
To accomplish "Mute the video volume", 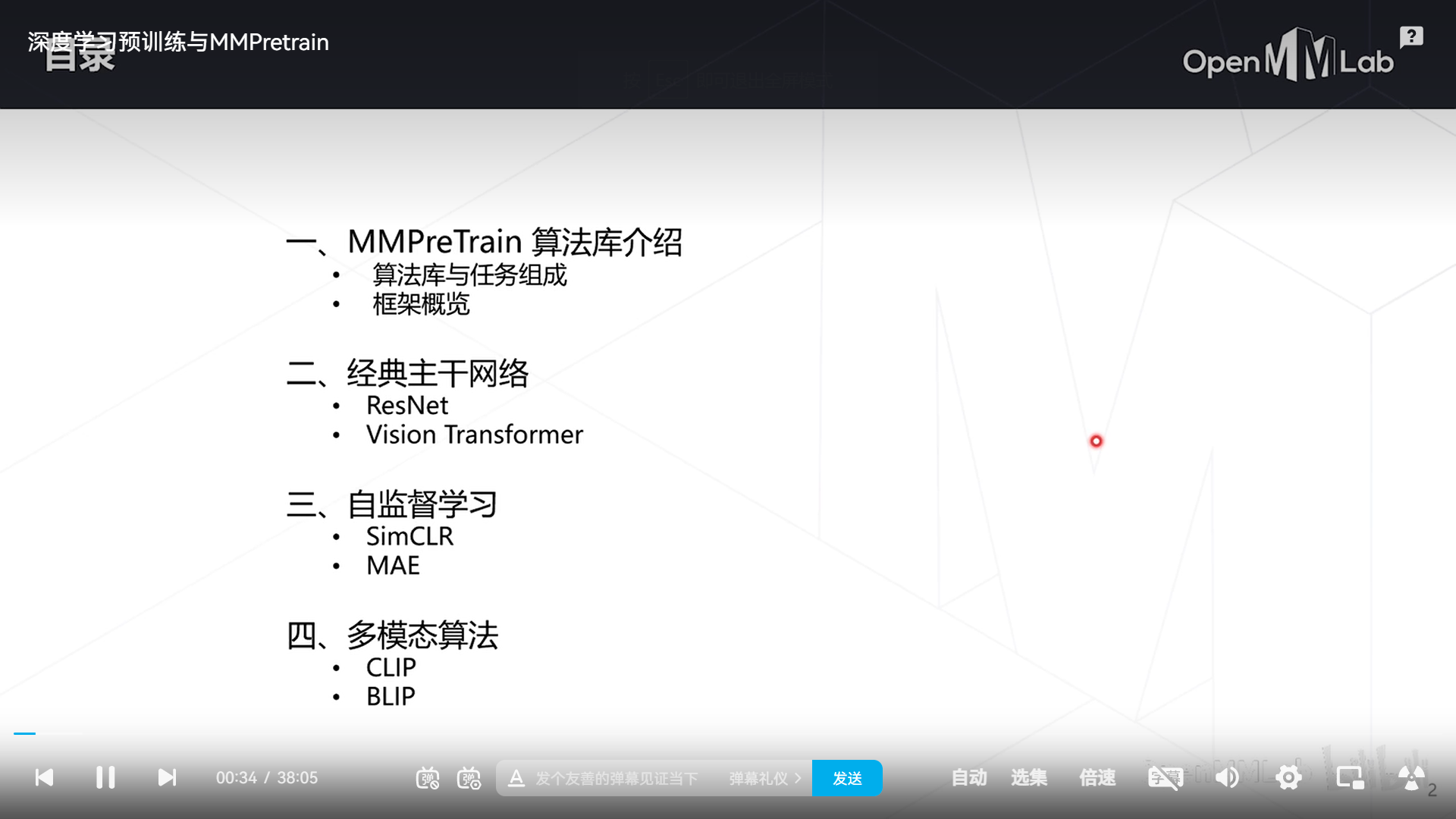I will 1228,777.
